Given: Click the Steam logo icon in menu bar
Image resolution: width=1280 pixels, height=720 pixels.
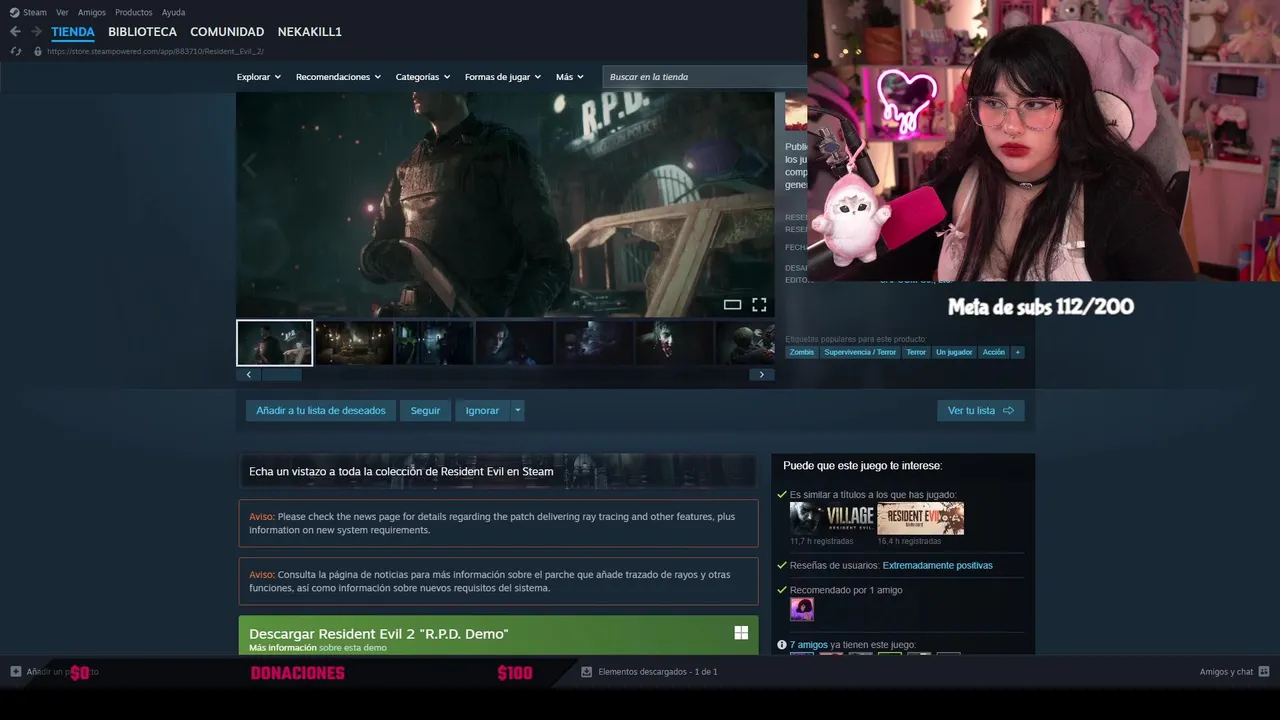Looking at the screenshot, I should (14, 12).
